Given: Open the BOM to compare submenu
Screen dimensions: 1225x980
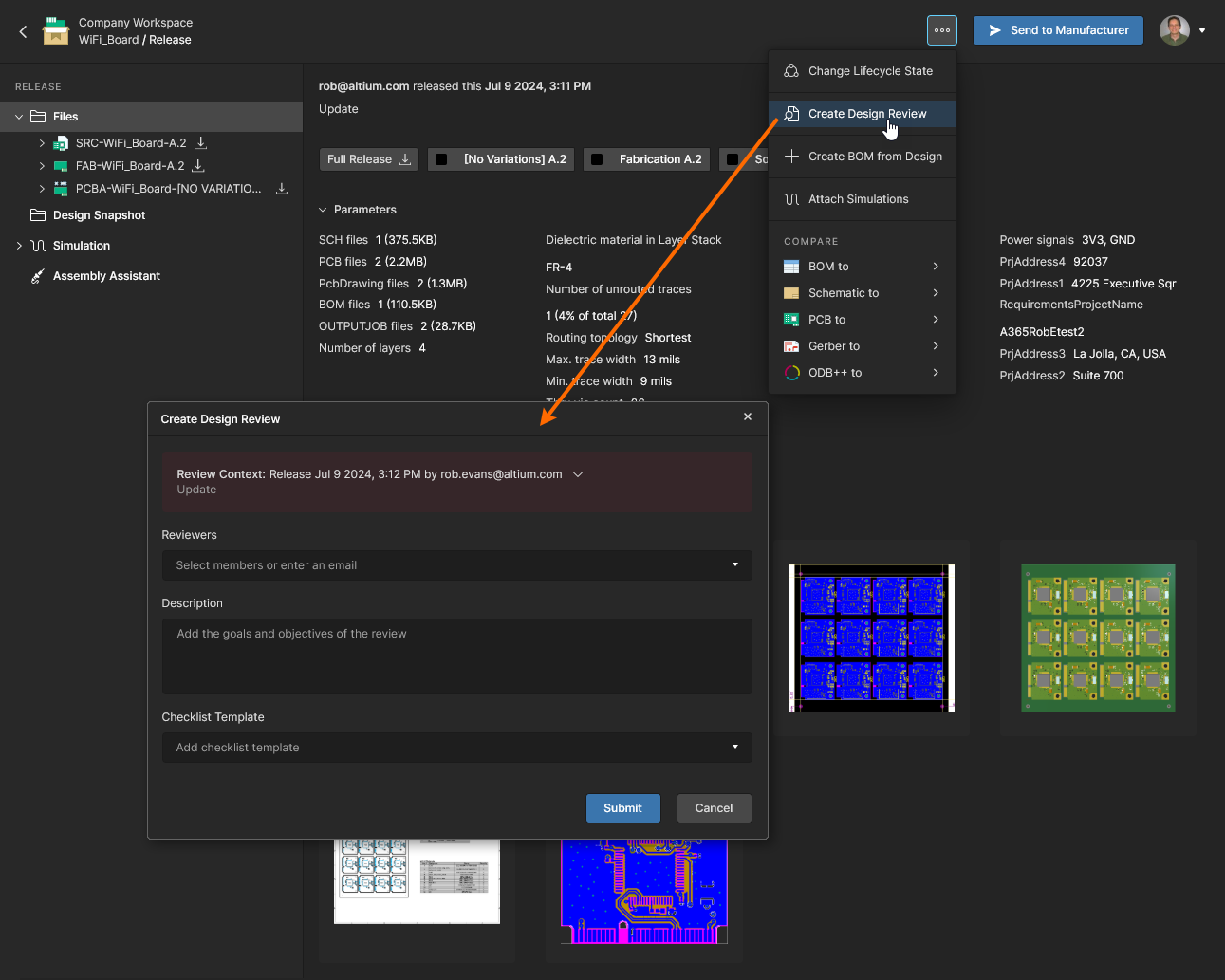Looking at the screenshot, I should point(862,267).
